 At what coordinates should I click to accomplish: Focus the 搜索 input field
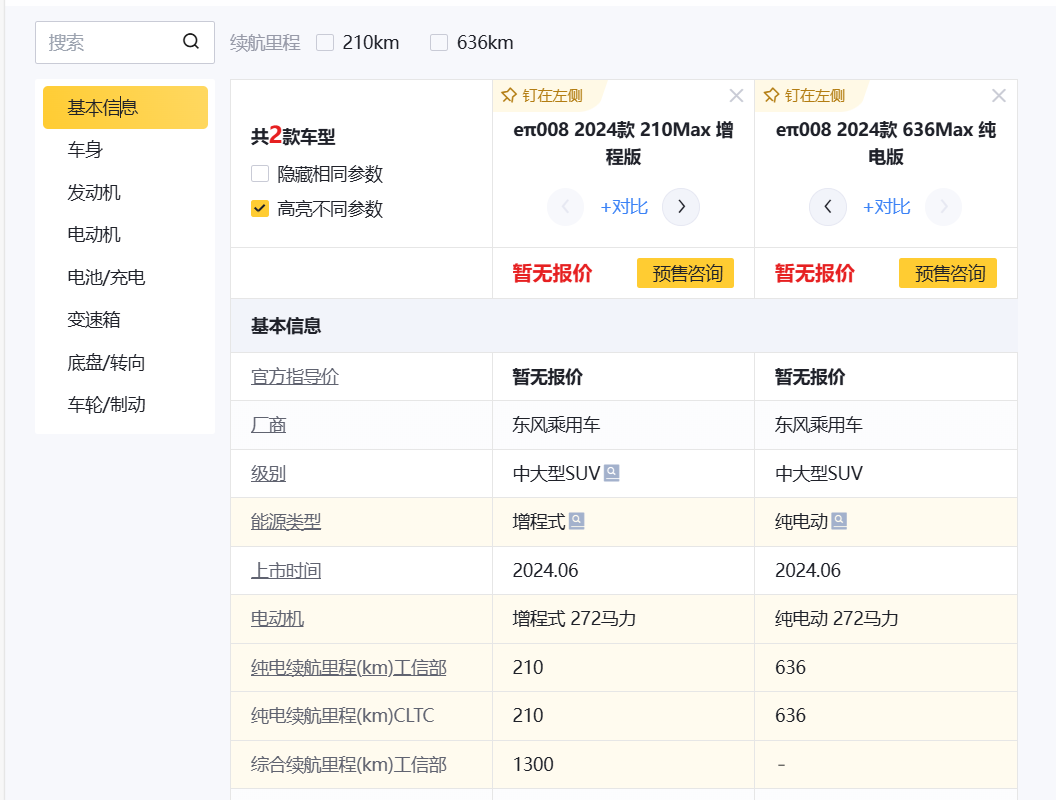pyautogui.click(x=110, y=42)
